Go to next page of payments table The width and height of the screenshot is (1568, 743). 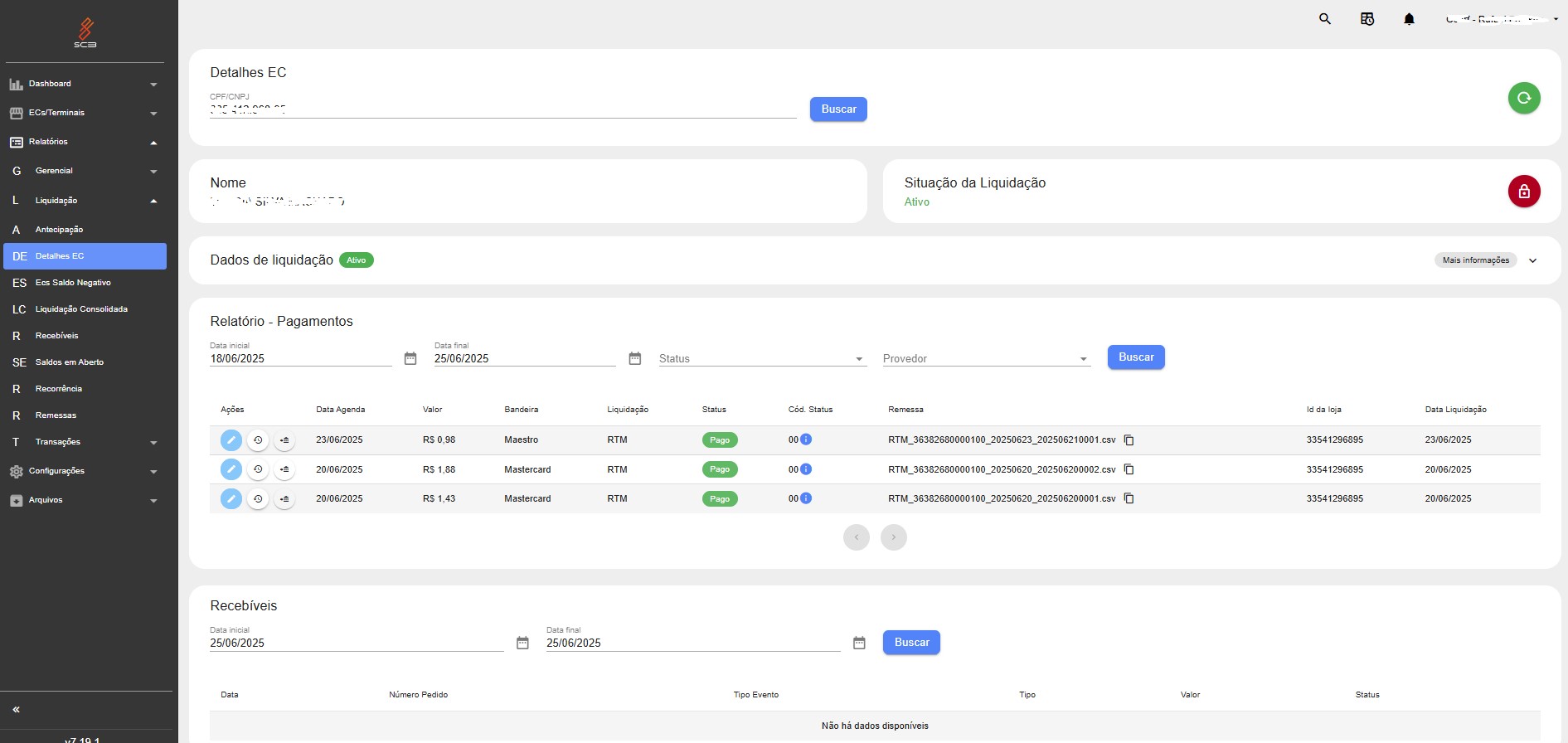[893, 537]
